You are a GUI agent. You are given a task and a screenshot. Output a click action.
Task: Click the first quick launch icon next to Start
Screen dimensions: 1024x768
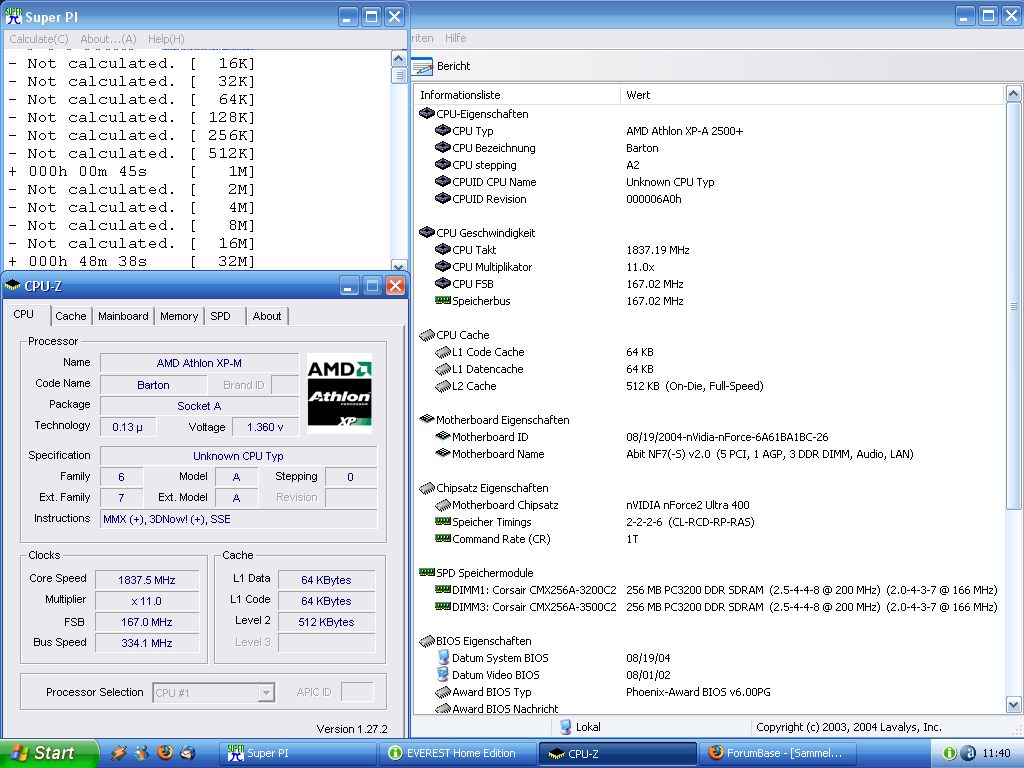click(x=118, y=752)
